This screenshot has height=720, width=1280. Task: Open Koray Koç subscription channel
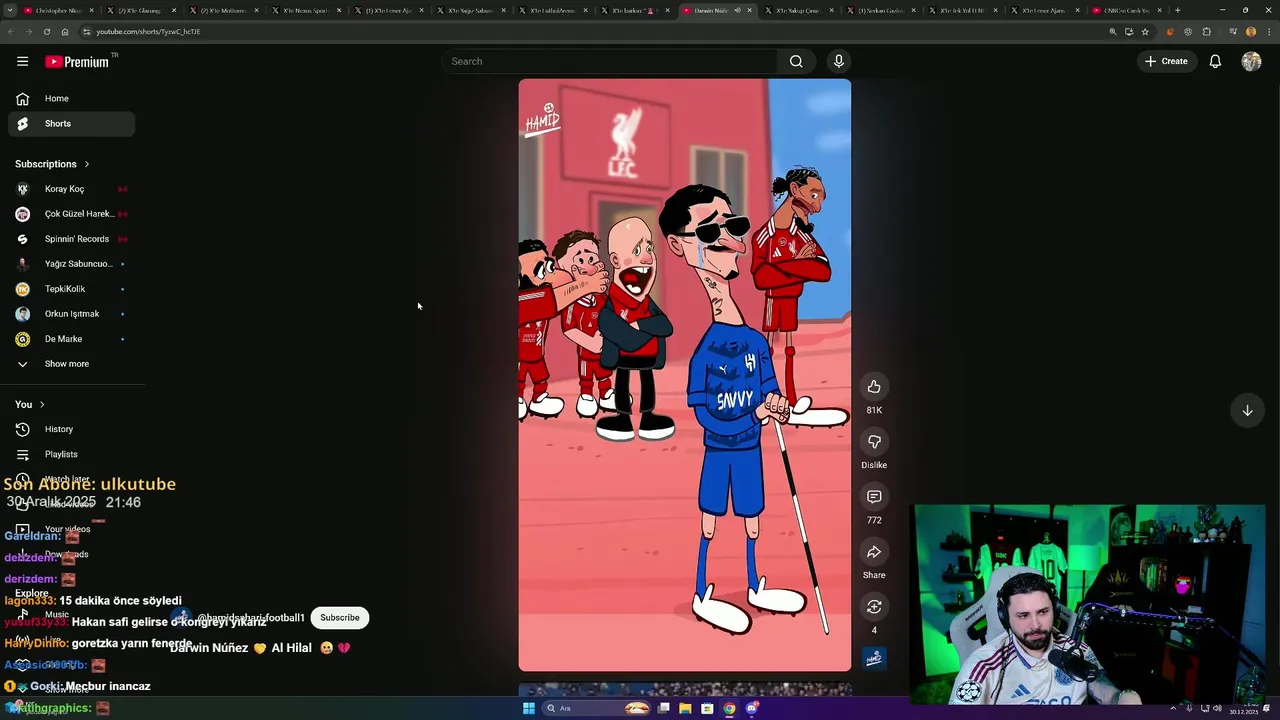[x=71, y=189]
